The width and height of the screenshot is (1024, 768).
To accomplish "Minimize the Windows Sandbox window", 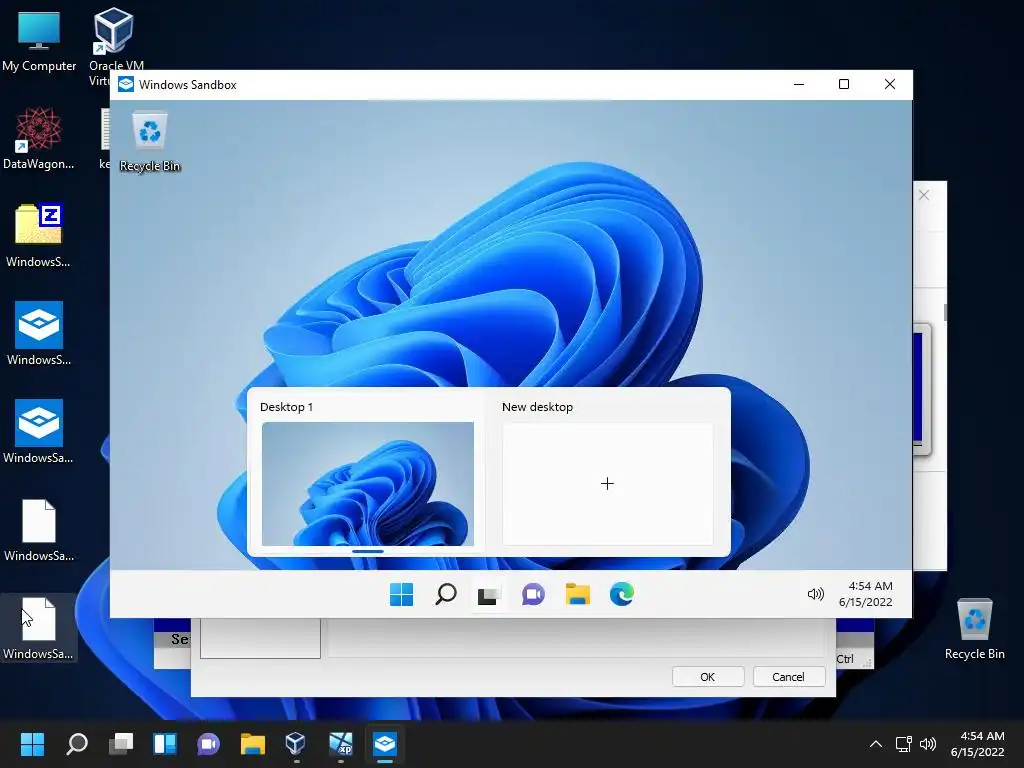I will point(799,84).
